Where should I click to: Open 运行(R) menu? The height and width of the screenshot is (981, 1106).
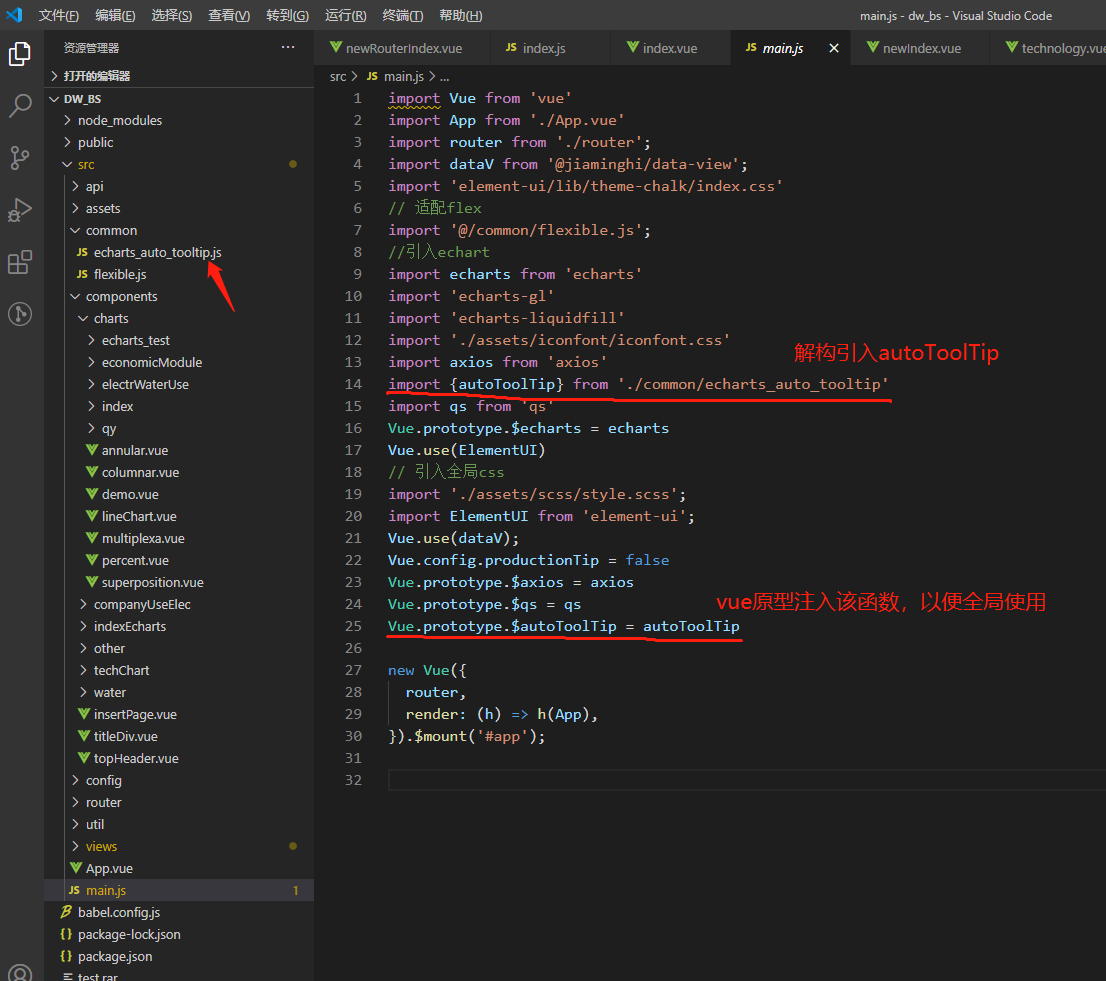click(x=345, y=16)
